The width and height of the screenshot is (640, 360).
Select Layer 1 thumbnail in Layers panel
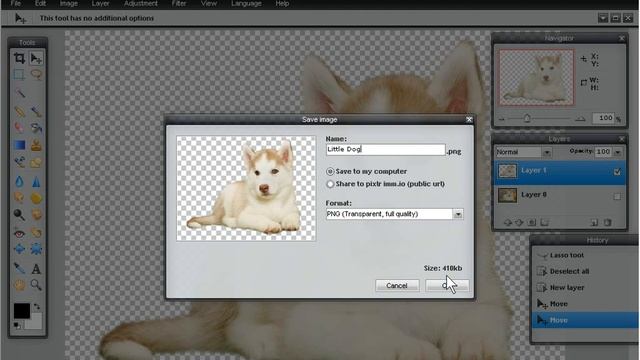point(507,171)
